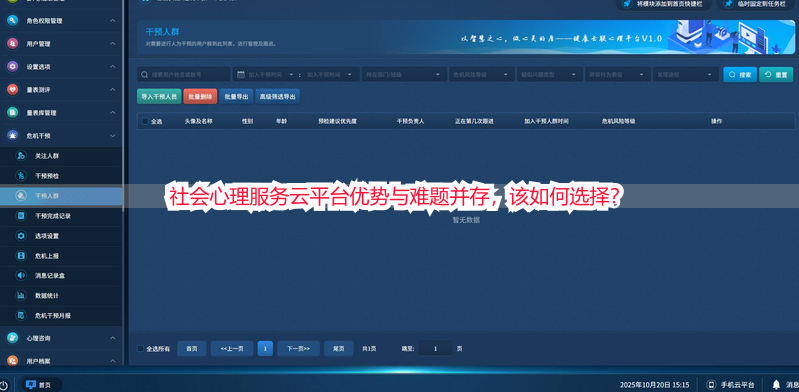The width and height of the screenshot is (799, 392).
Task: Tick the 全选所有 checkbox in the footer
Action: click(x=141, y=349)
